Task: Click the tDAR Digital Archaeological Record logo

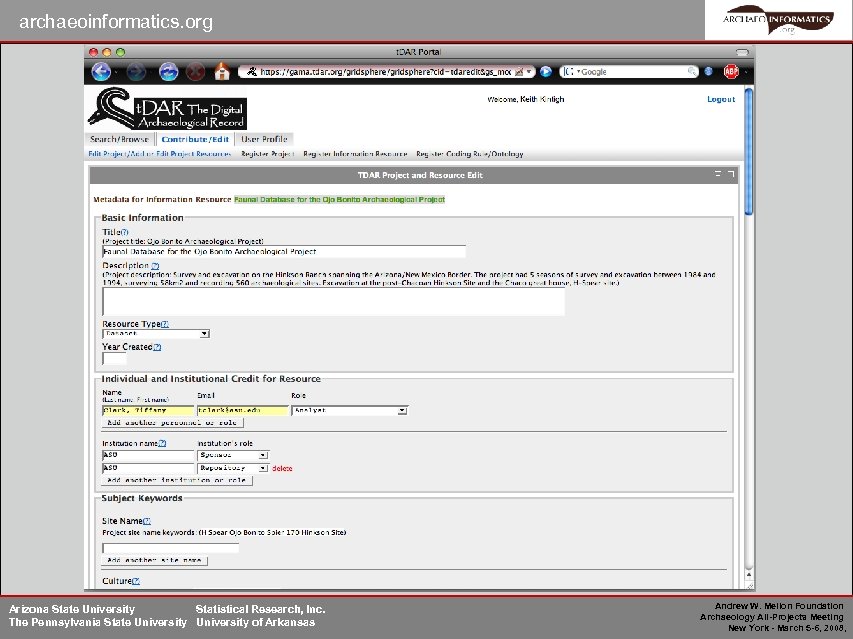Action: [165, 108]
